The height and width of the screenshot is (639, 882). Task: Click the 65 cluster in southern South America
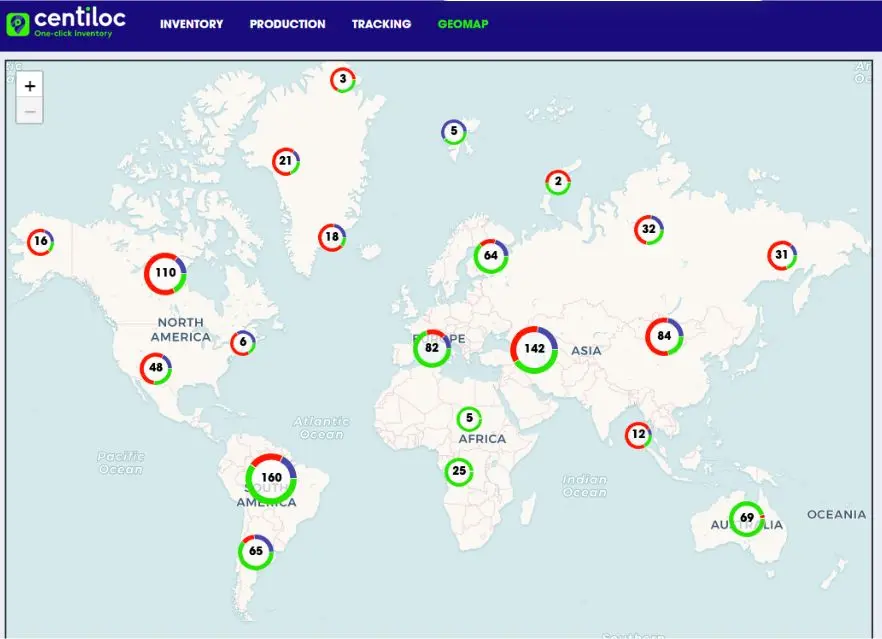pos(256,551)
